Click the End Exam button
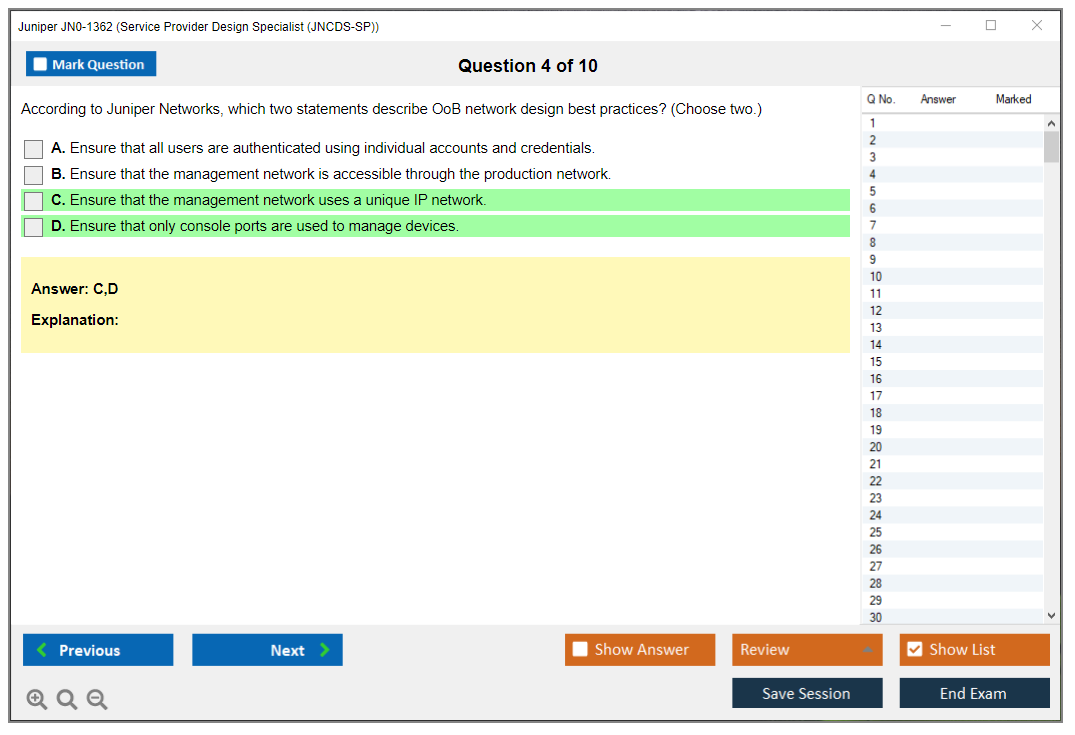1075x735 pixels. coord(974,693)
